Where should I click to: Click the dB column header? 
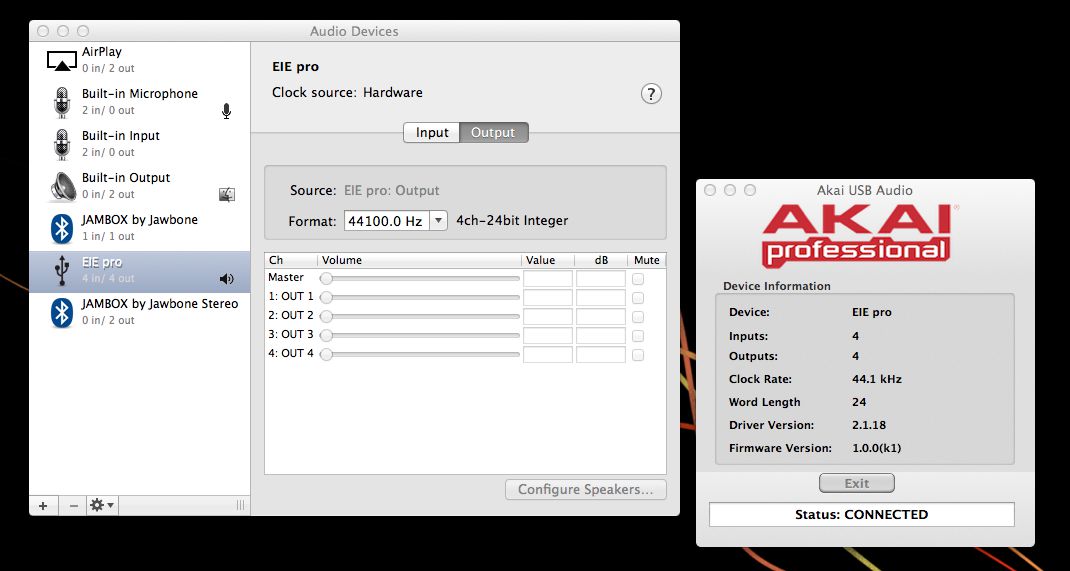[x=601, y=260]
